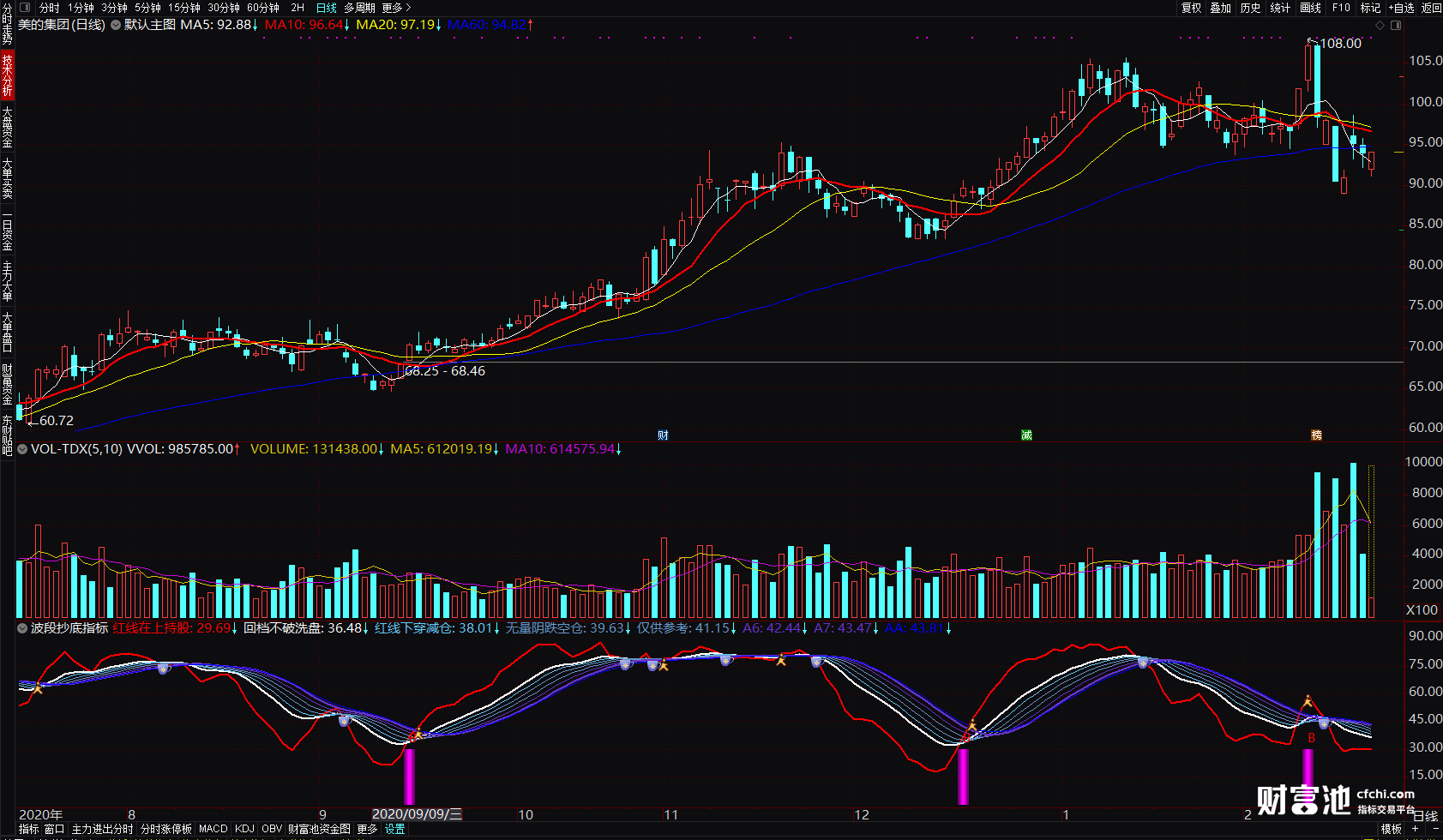Toggle the left panel layout icon beside 分时

pos(25,8)
